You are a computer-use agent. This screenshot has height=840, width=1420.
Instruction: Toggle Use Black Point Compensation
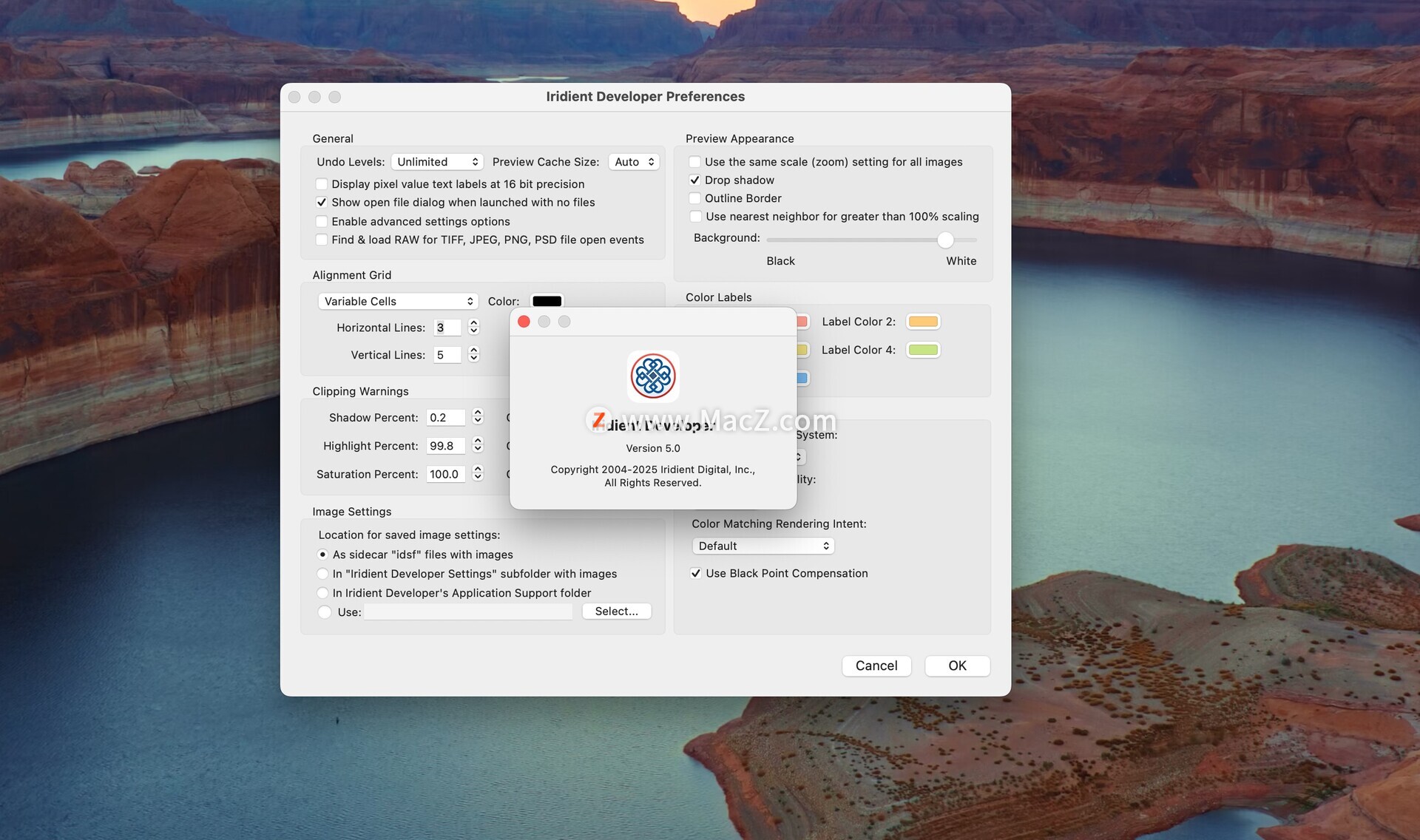pos(696,573)
